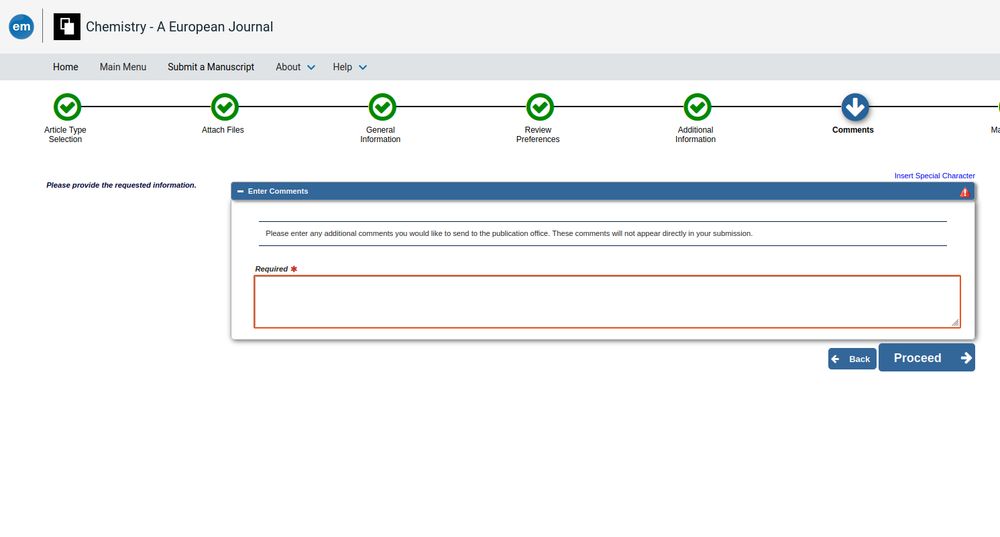Screen dimensions: 1000x537
Task: Go to Main Menu
Action: [123, 67]
